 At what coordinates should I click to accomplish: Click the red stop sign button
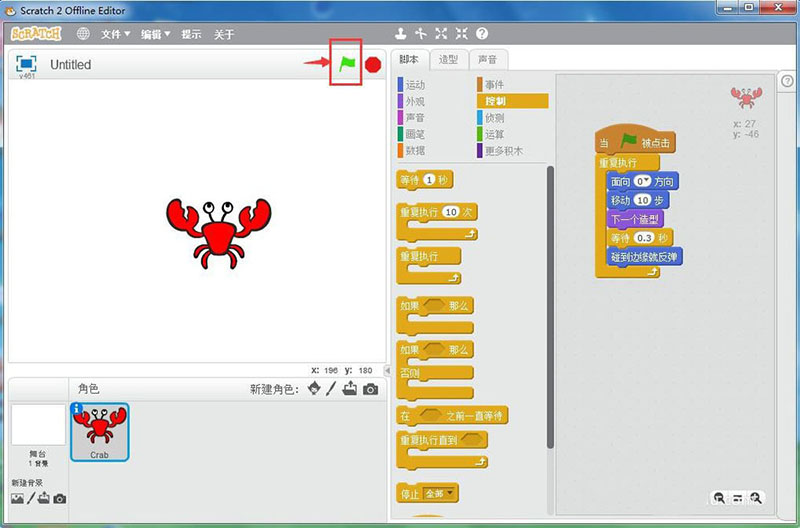[373, 65]
